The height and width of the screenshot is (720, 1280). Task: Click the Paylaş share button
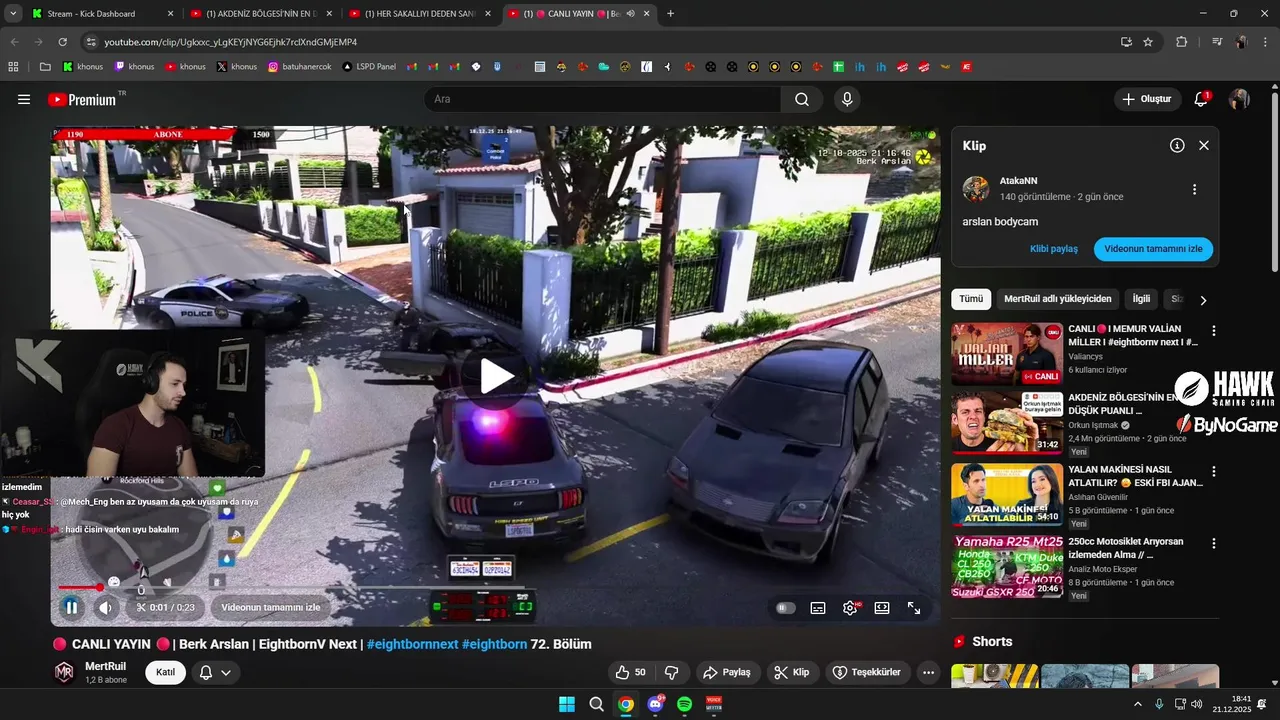pyautogui.click(x=727, y=672)
